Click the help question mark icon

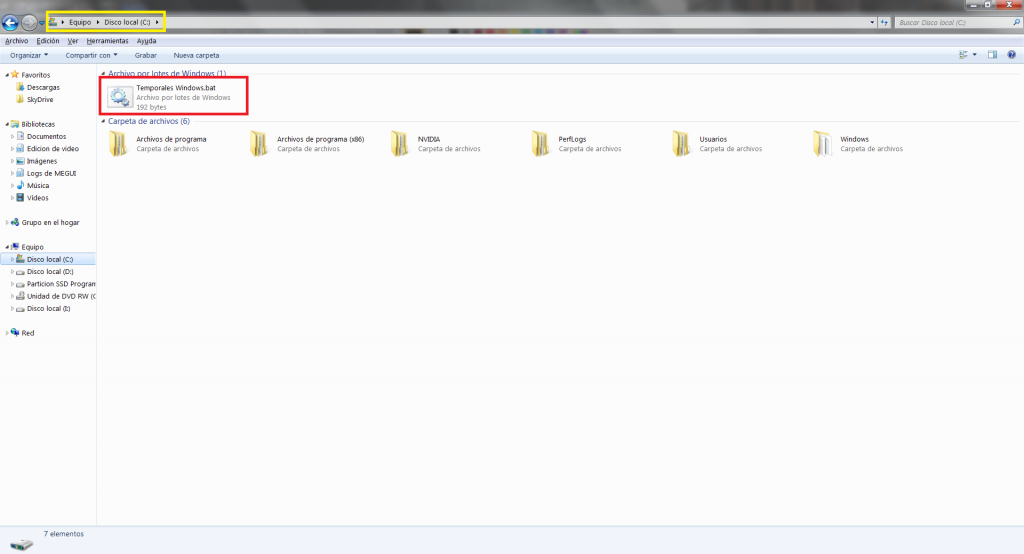[1012, 55]
